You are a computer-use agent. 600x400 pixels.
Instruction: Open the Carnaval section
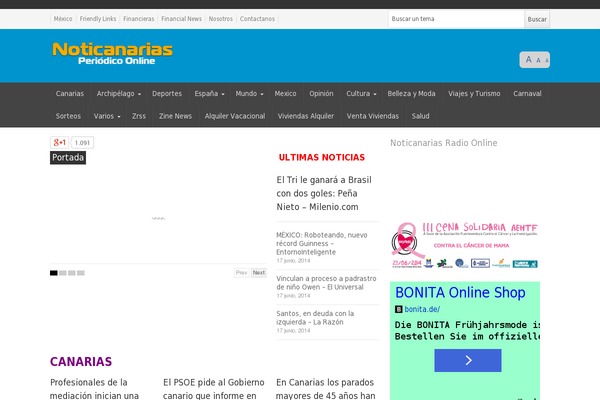[527, 93]
